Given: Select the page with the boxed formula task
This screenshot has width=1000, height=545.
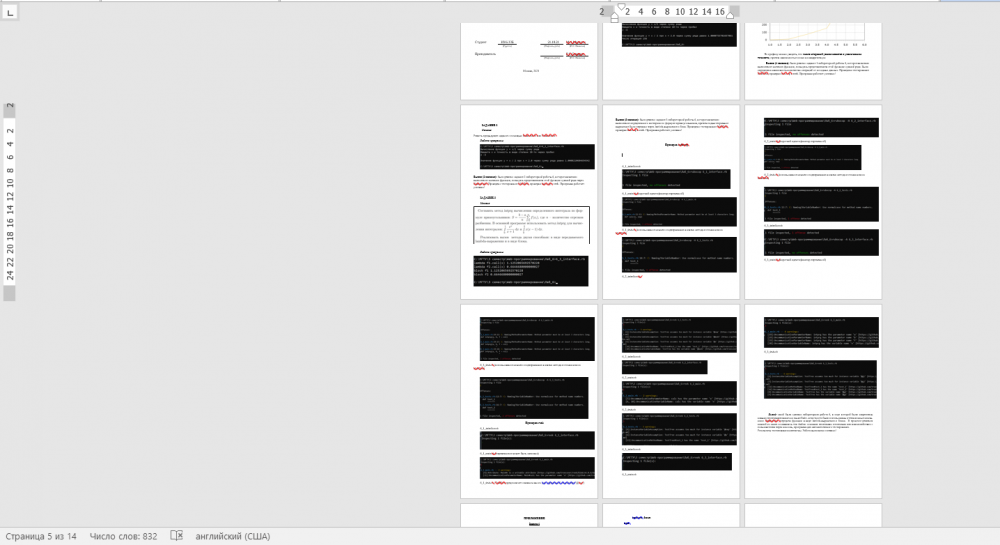Looking at the screenshot, I should 529,202.
